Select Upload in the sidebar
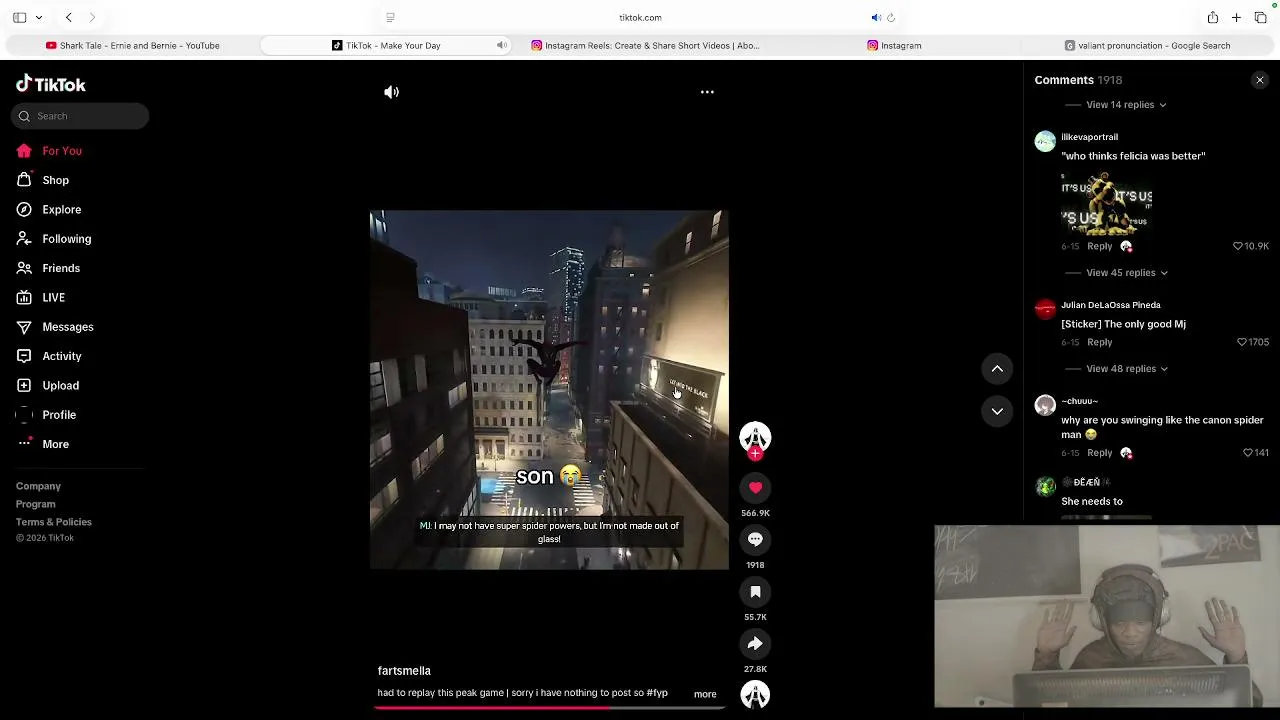Screen dimensions: 1280x720 [x=48, y=386]
